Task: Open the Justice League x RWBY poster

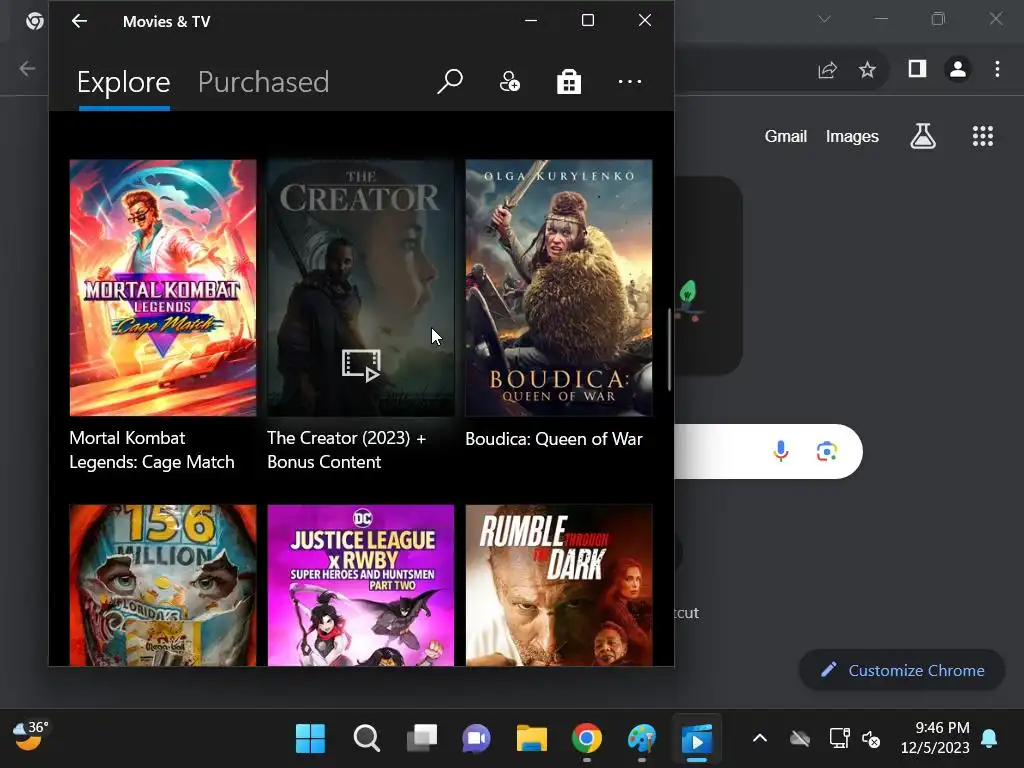Action: [360, 585]
